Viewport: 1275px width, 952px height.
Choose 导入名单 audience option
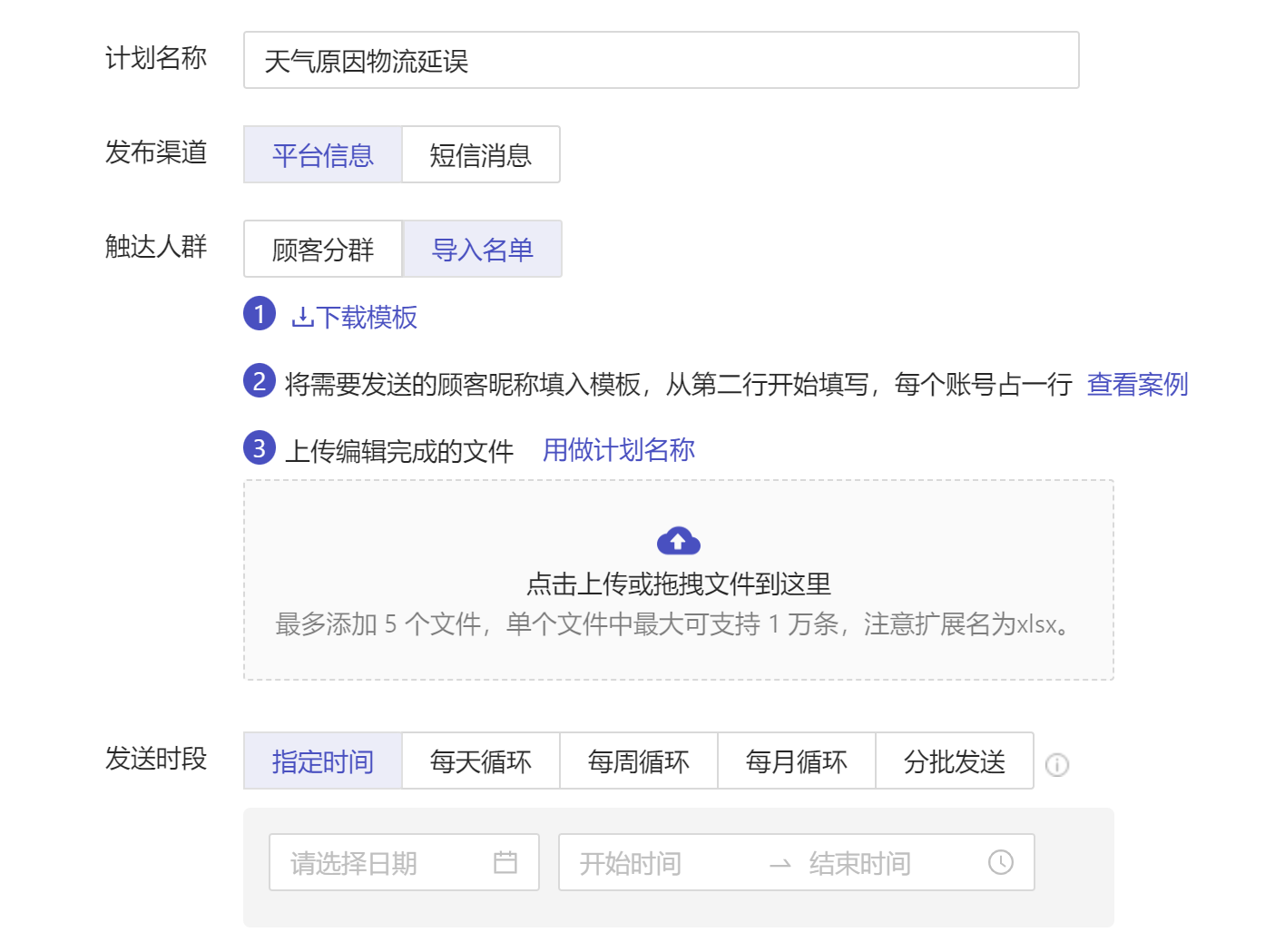[x=482, y=249]
